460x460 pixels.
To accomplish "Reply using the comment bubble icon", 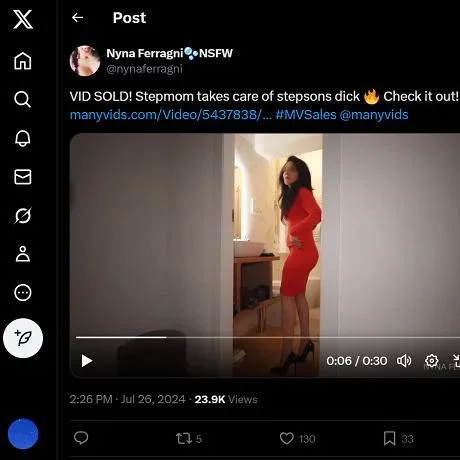I will (81, 438).
